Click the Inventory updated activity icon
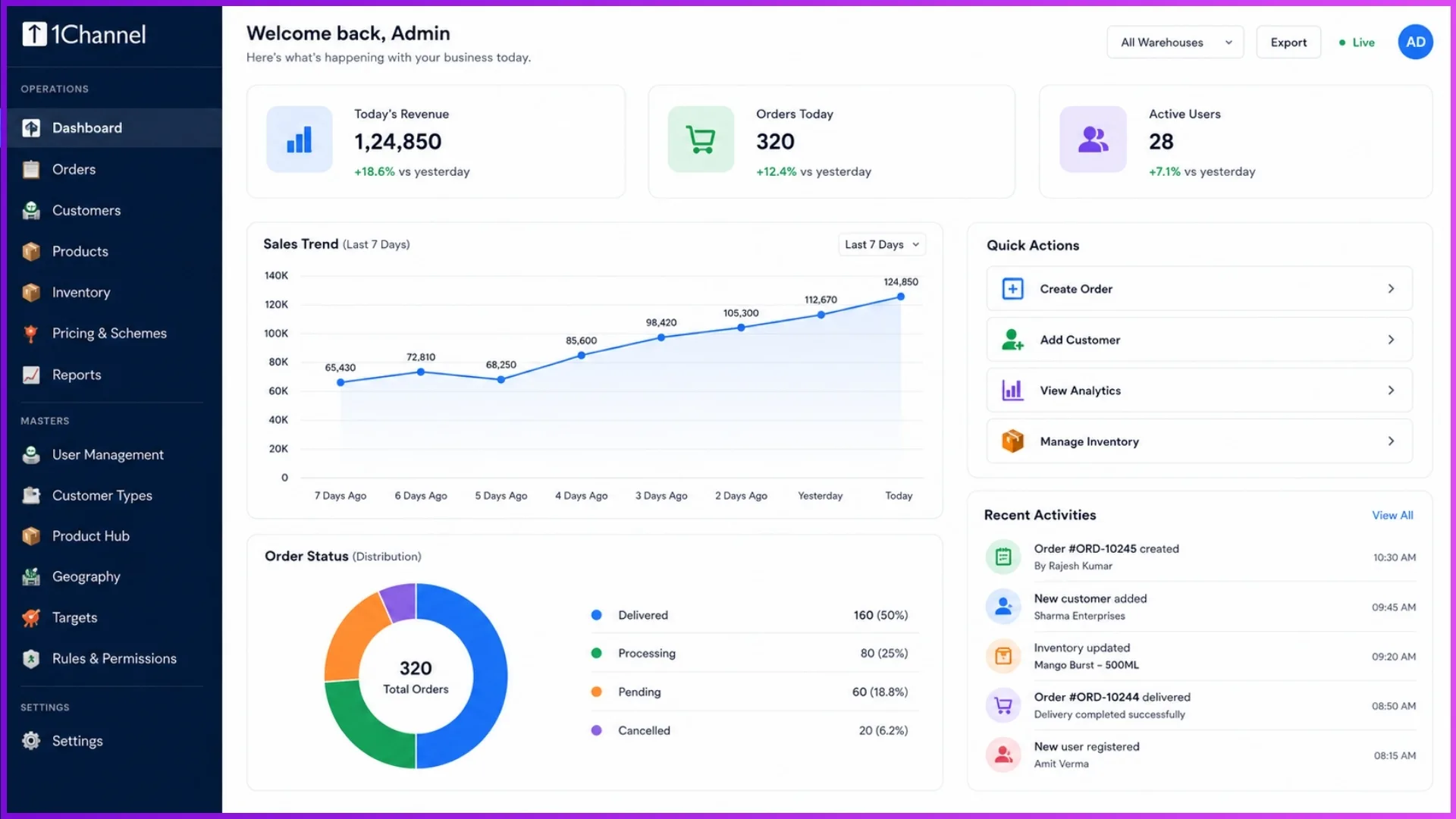Image resolution: width=1456 pixels, height=819 pixels. point(1003,656)
